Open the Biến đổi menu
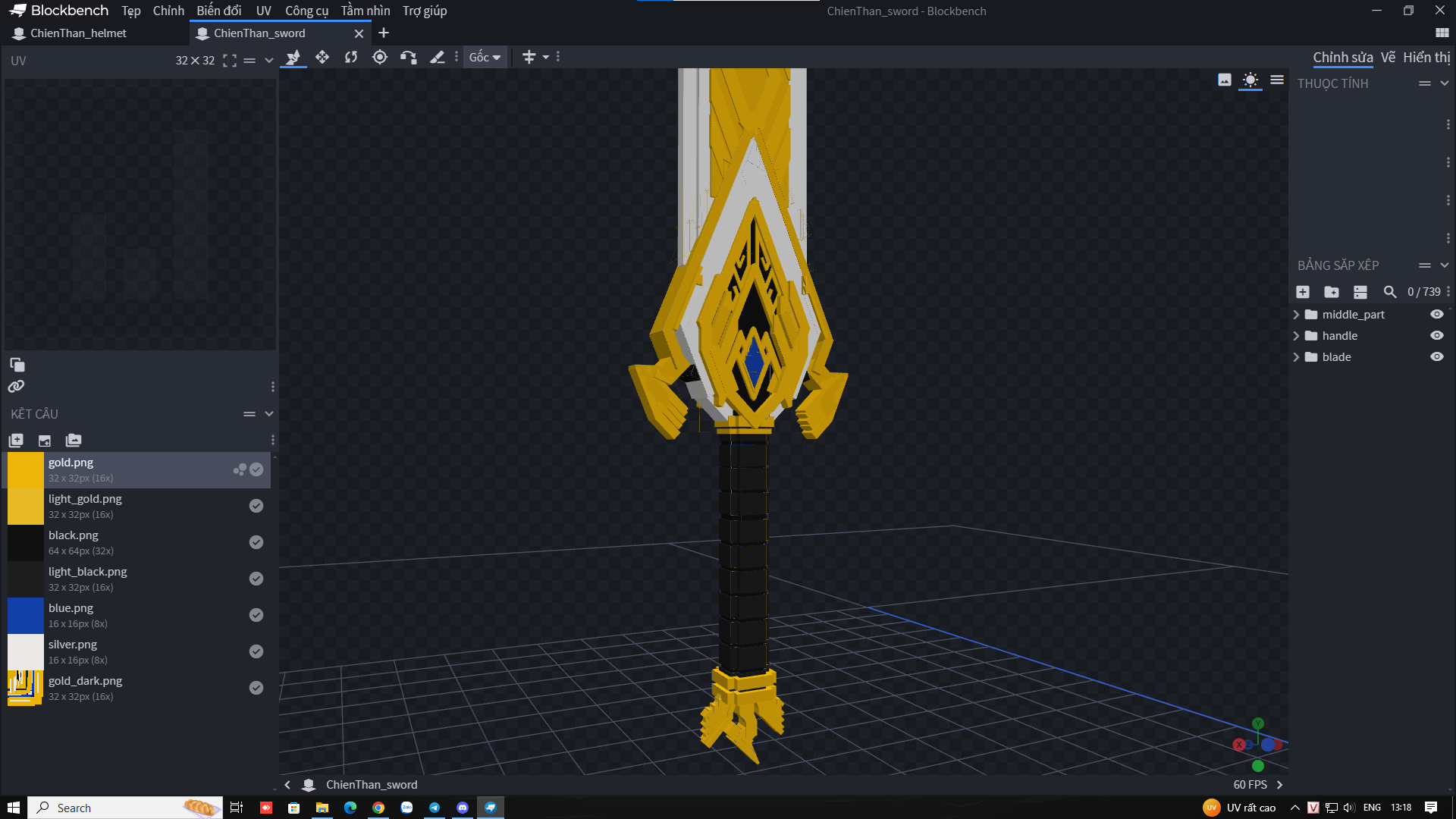Screen dimensions: 1456x819 click(218, 11)
